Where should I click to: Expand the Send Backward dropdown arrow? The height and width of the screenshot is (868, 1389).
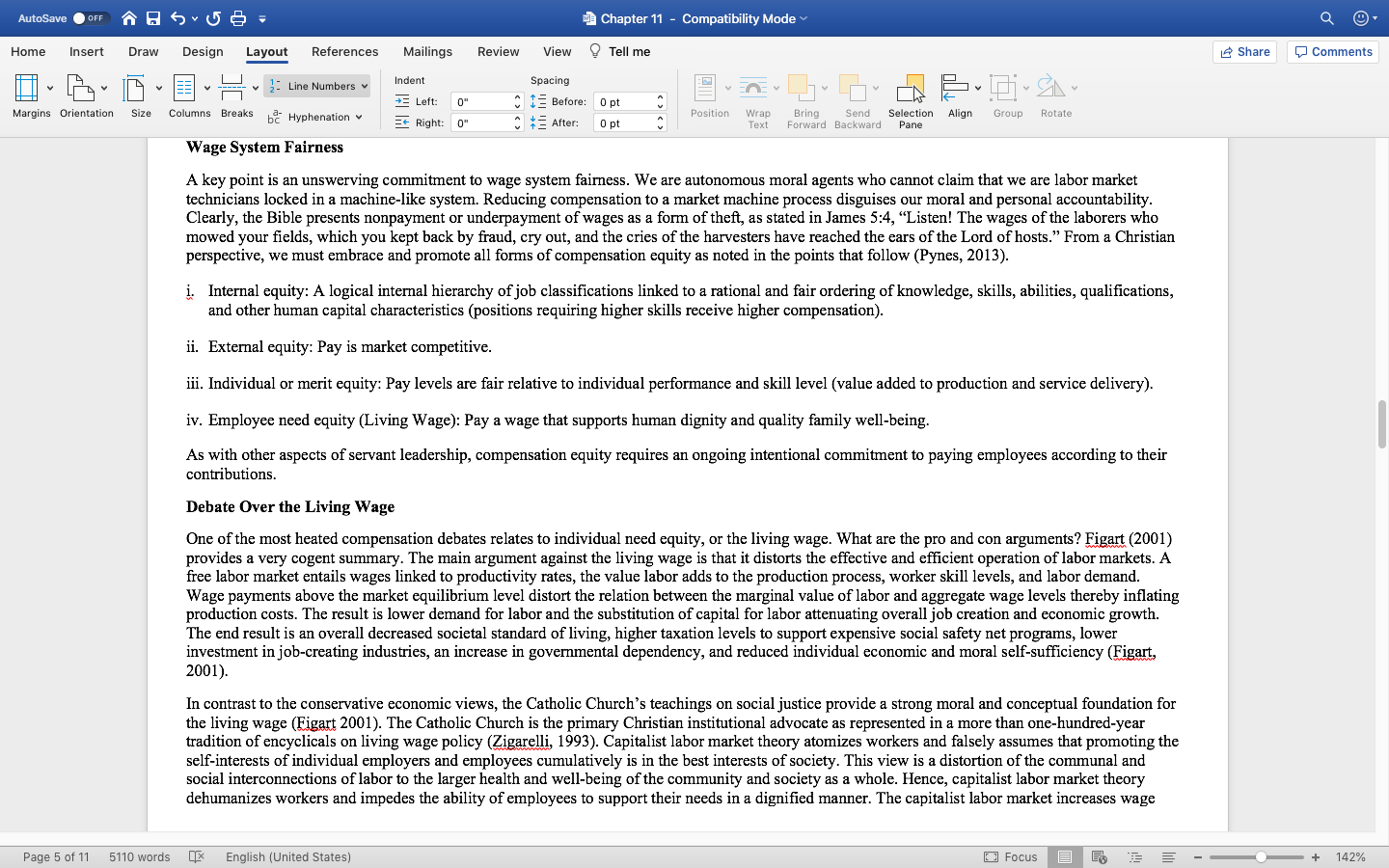point(876,89)
